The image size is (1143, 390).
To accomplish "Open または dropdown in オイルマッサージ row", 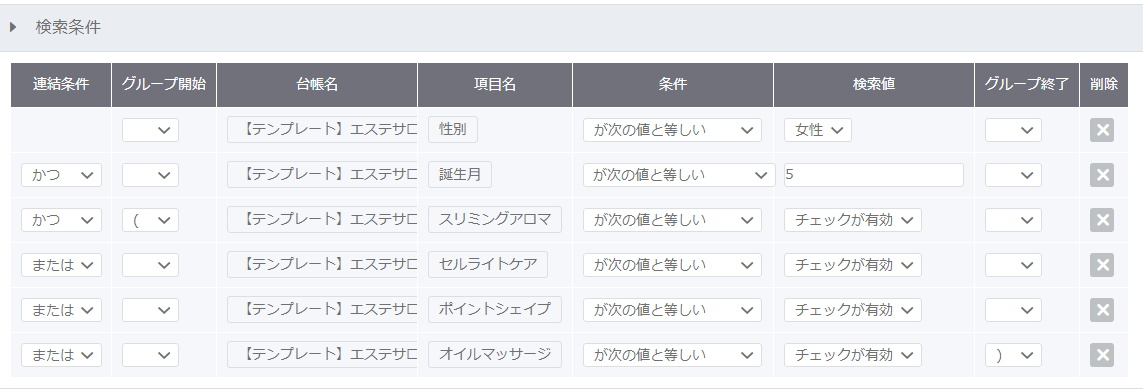I will click(x=61, y=355).
